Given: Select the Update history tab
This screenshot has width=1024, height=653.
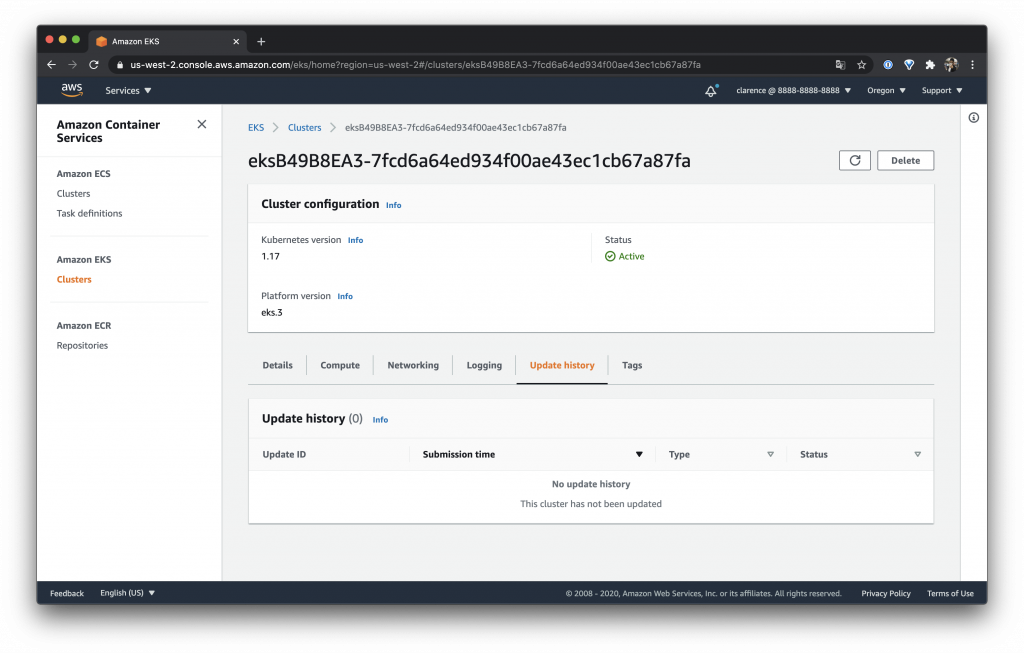Looking at the screenshot, I should click(562, 365).
